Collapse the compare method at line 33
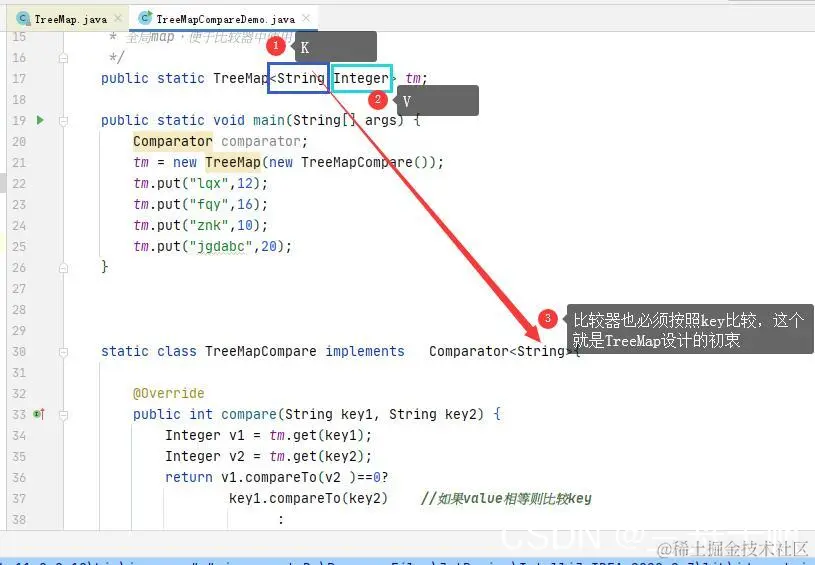The image size is (815, 565). click(x=63, y=415)
